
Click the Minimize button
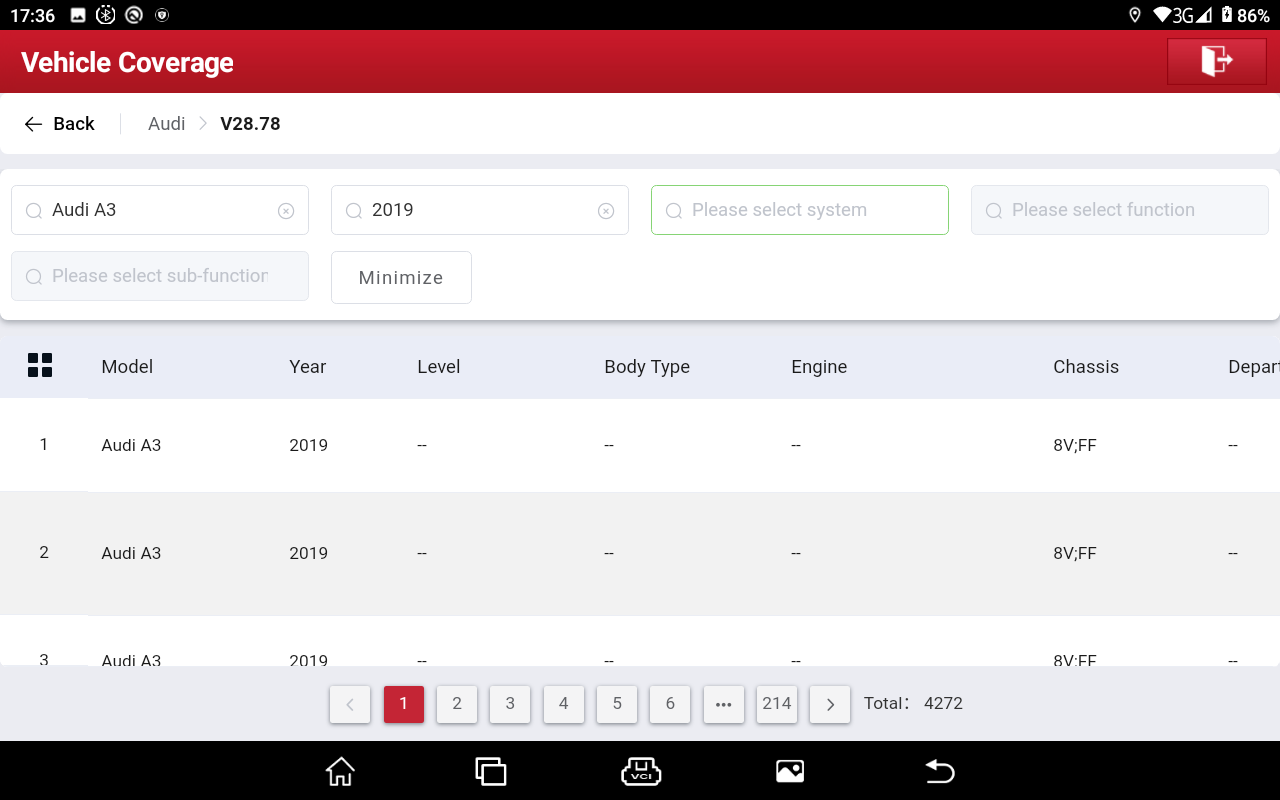401,277
